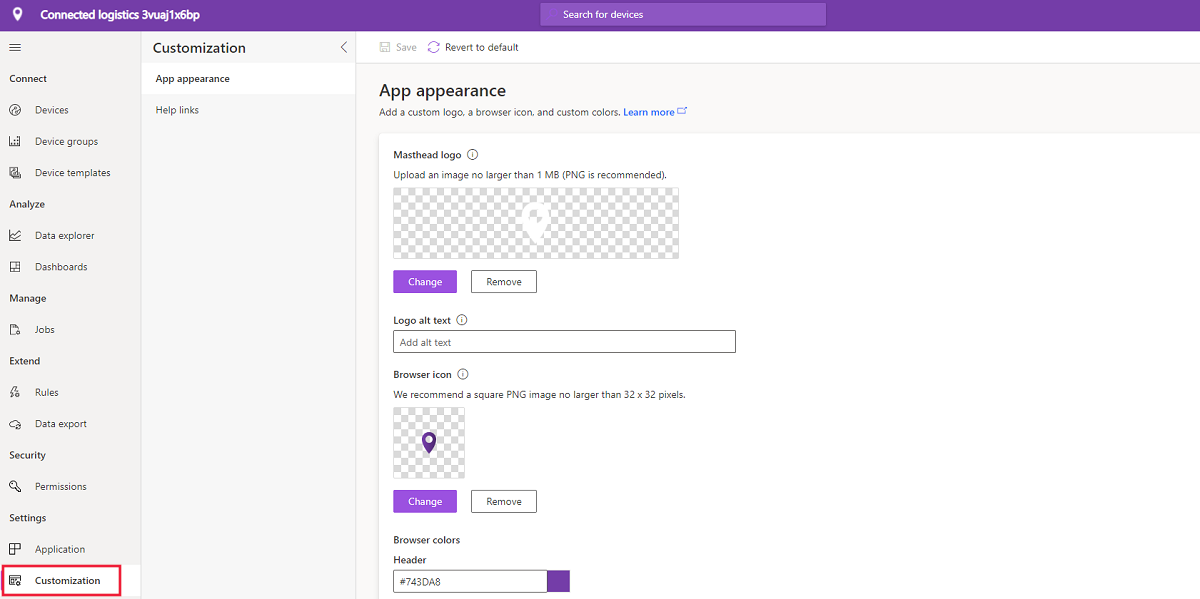Navigate to Data explorer
1200x599 pixels.
pyautogui.click(x=65, y=236)
